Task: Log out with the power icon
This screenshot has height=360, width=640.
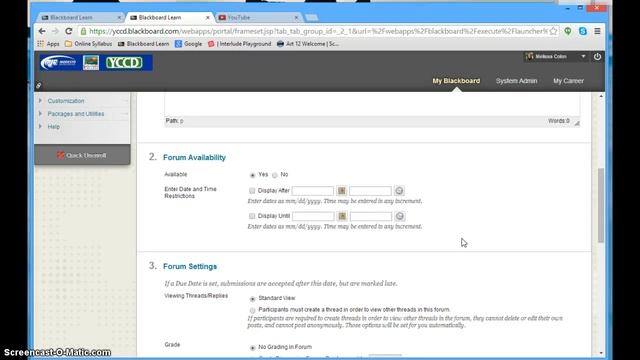Action: pyautogui.click(x=597, y=56)
